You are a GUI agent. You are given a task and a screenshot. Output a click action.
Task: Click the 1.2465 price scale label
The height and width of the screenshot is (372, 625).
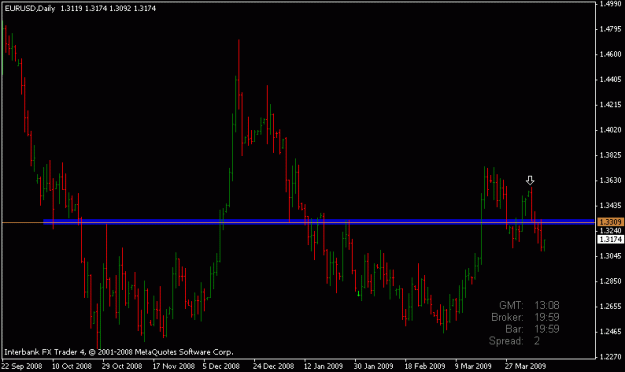[x=610, y=332]
